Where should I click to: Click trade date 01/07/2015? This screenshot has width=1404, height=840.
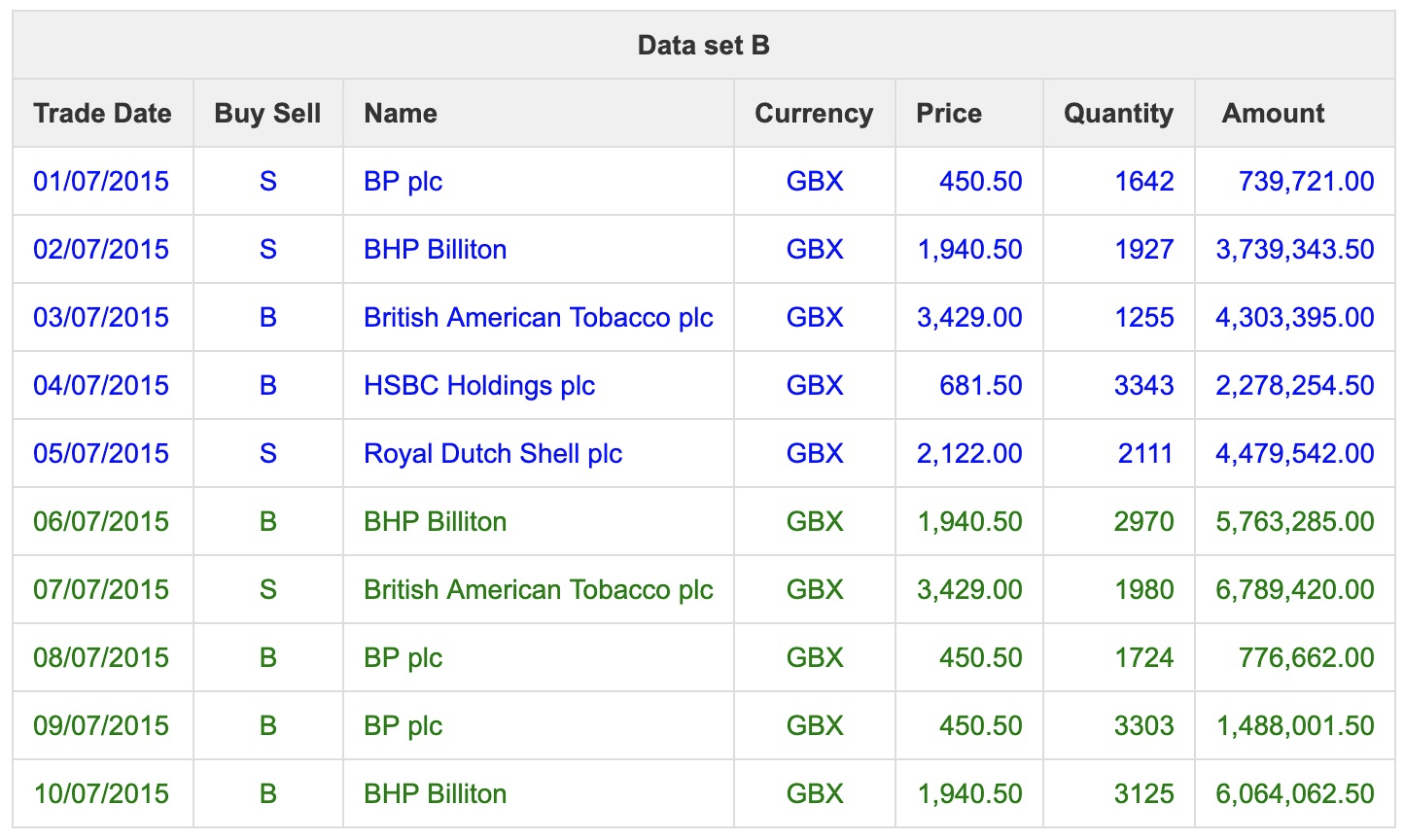pos(101,182)
